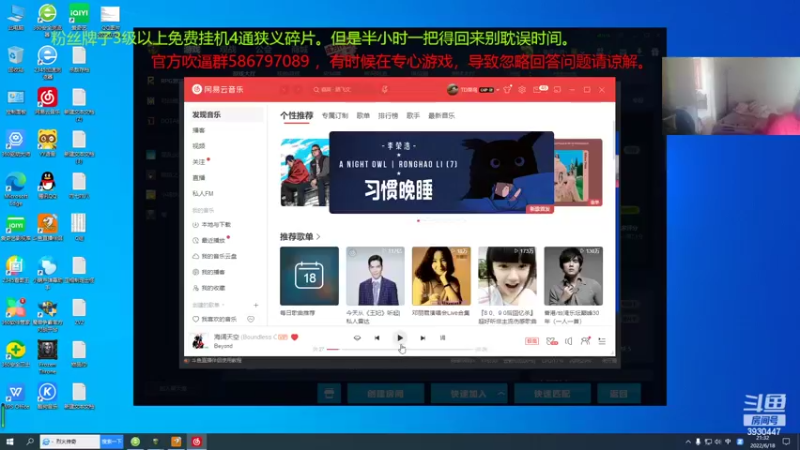
Task: Open the QQ penguin desktop icon
Action: pos(47,185)
